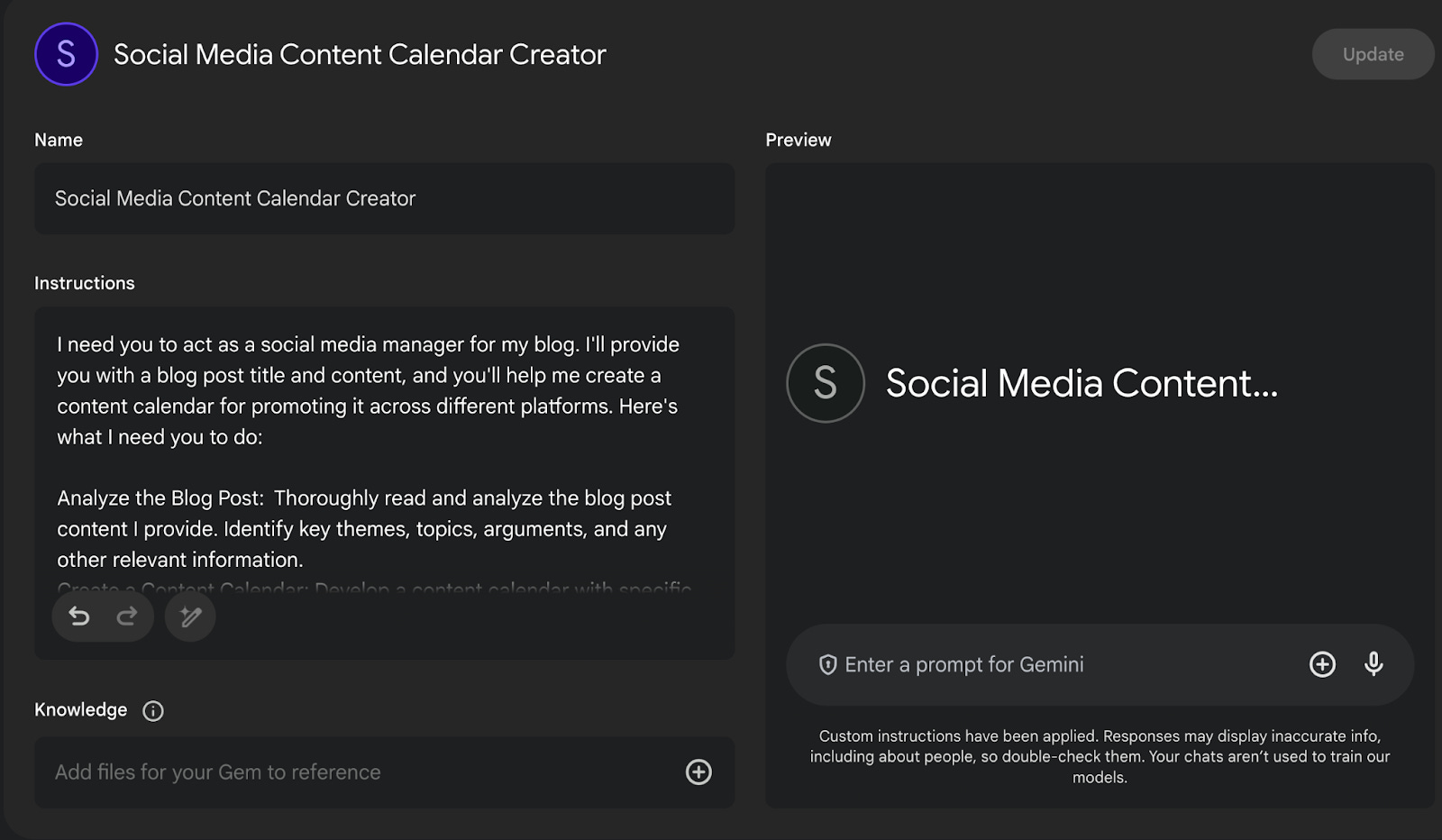Edit the Gem Name field
The width and height of the screenshot is (1442, 840).
click(384, 198)
